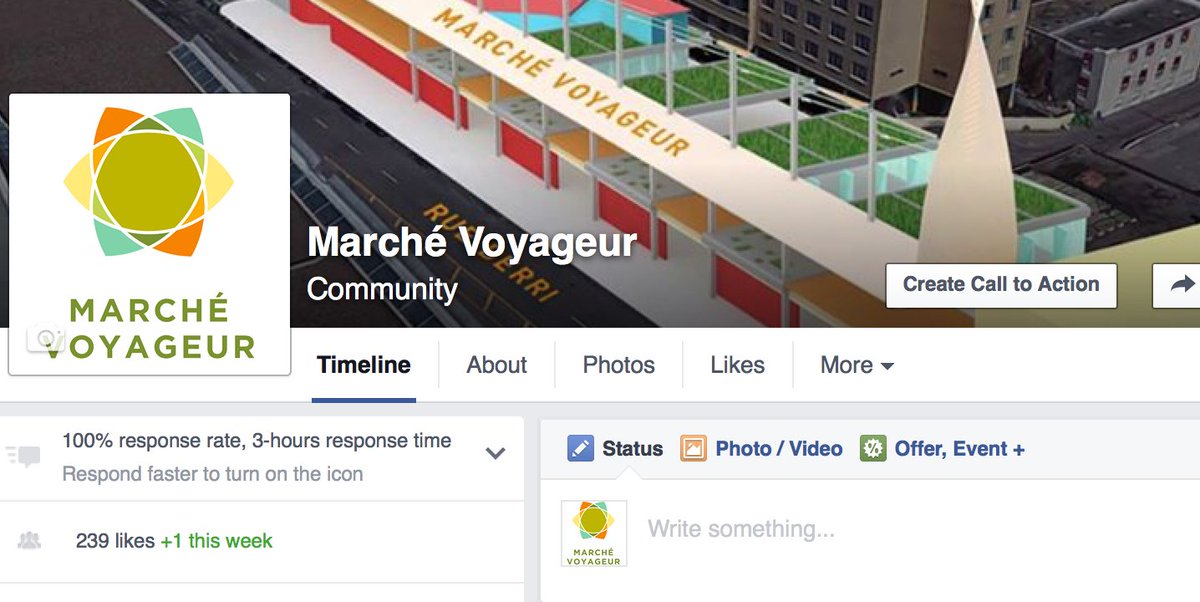Click the small Marché Voyageur avatar in composer
This screenshot has width=1200, height=602.
click(x=594, y=533)
